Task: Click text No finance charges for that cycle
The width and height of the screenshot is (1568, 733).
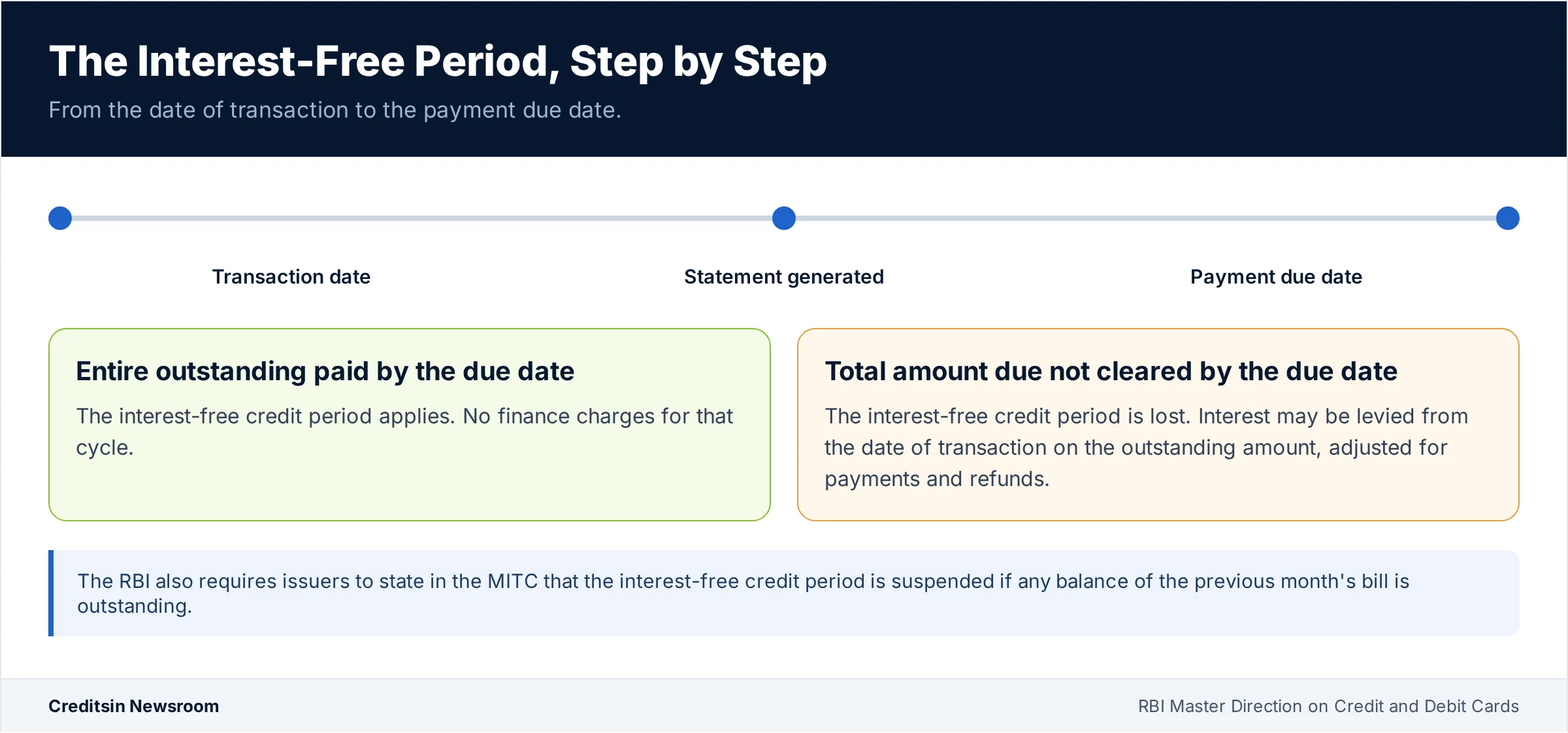Action: point(404,432)
